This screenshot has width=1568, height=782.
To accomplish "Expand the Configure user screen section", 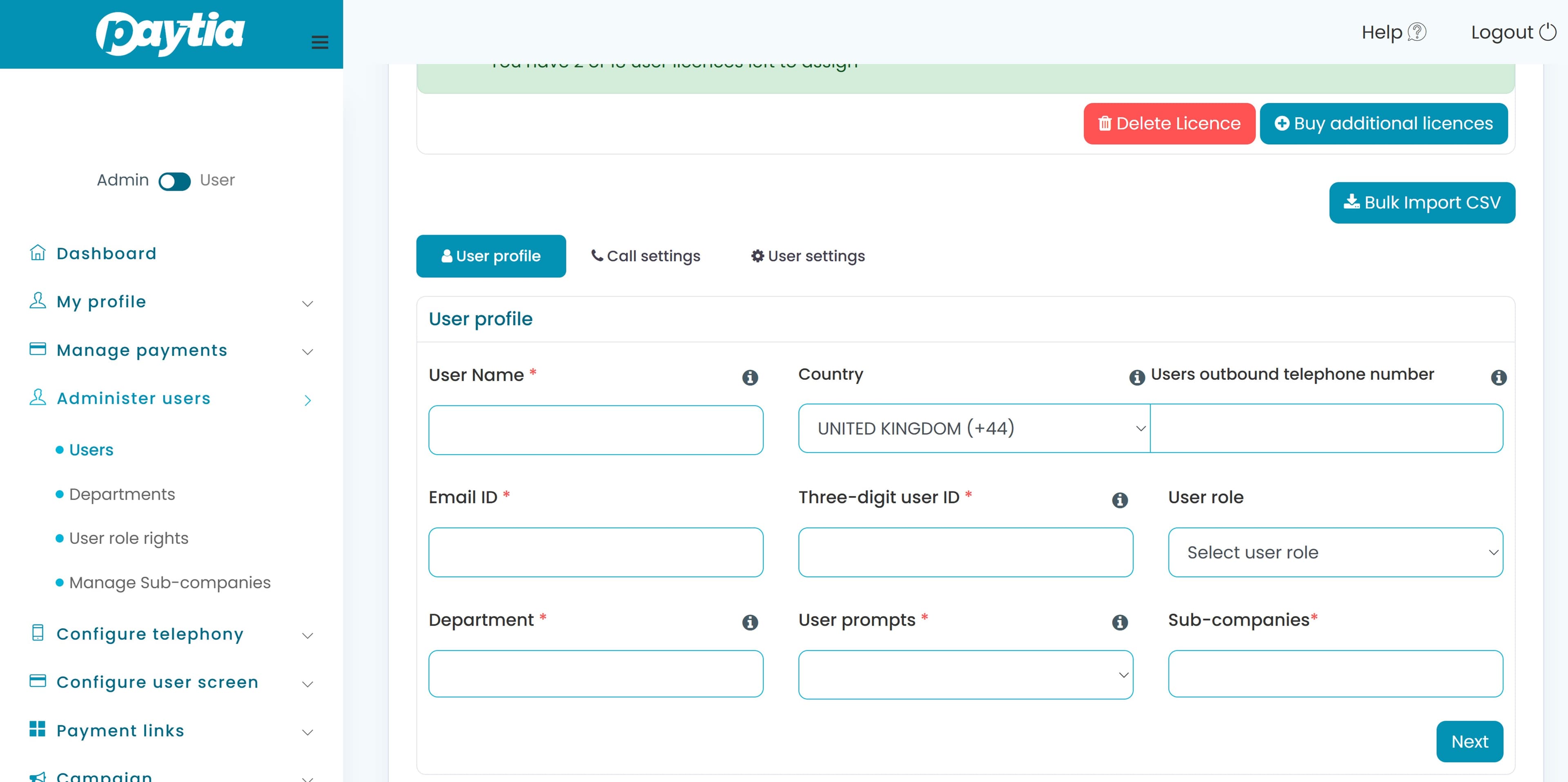I will [x=307, y=684].
